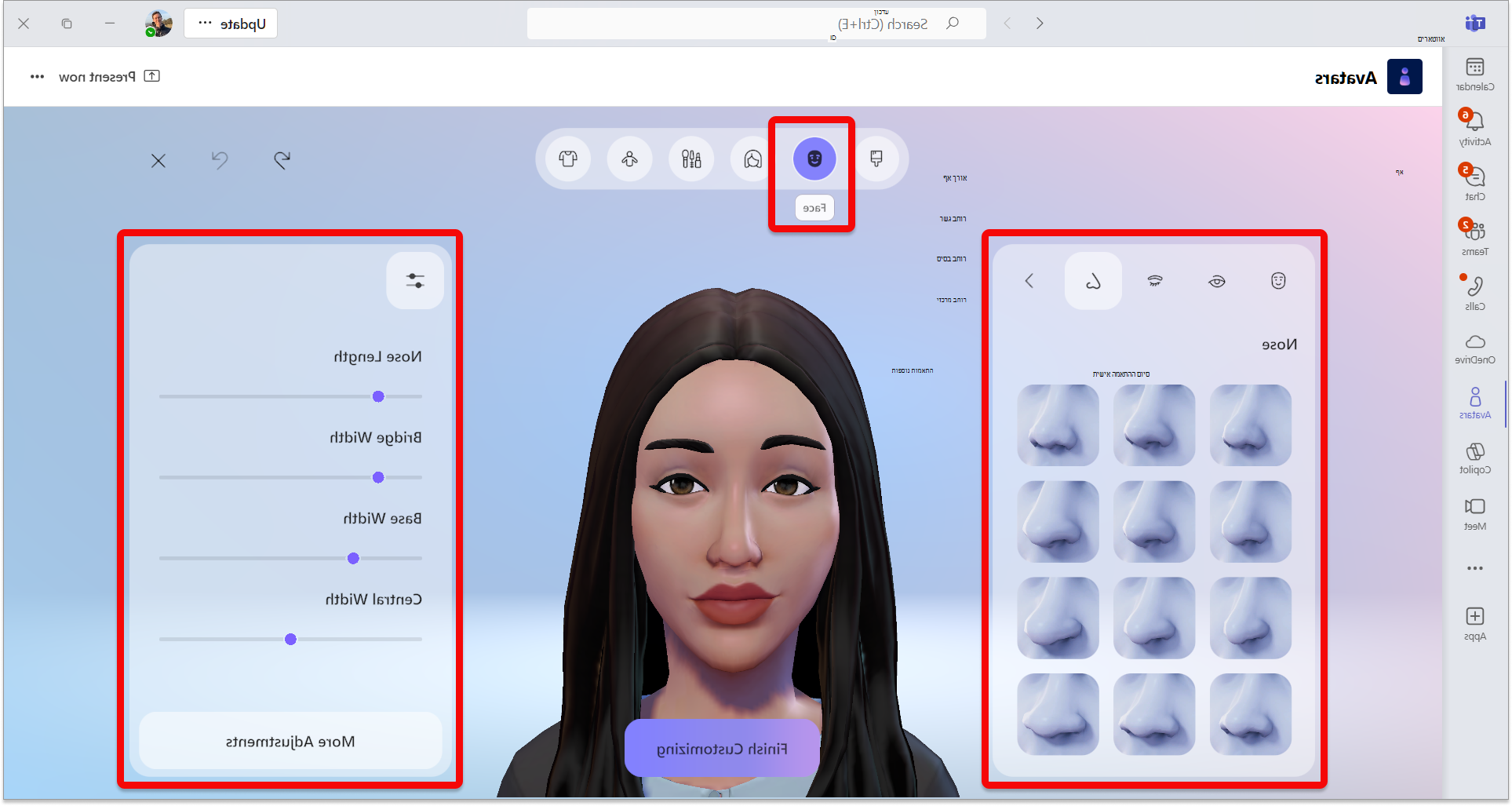Click Present now
This screenshot has height=806, width=1512.
pos(109,76)
